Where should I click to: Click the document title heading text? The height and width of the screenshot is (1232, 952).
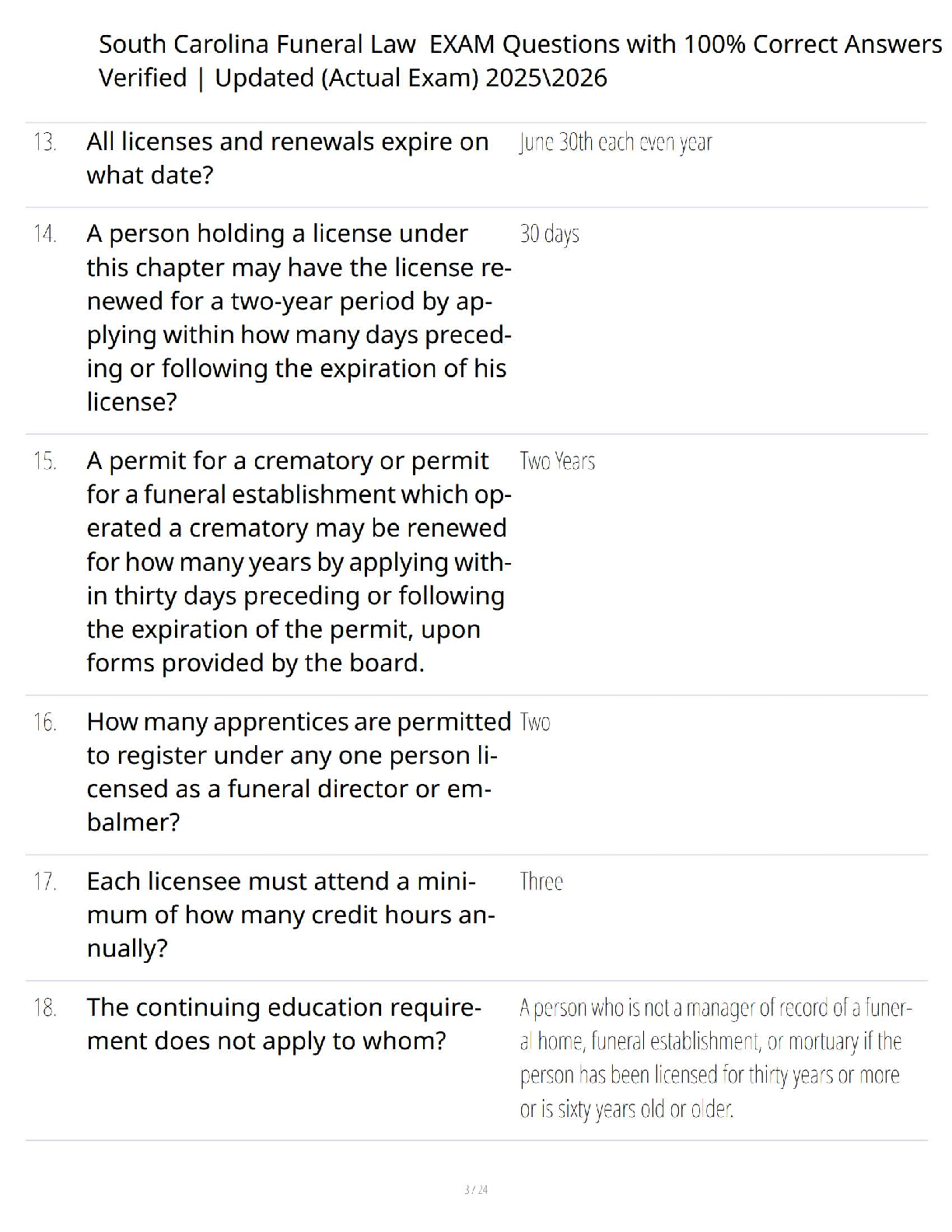pos(520,61)
